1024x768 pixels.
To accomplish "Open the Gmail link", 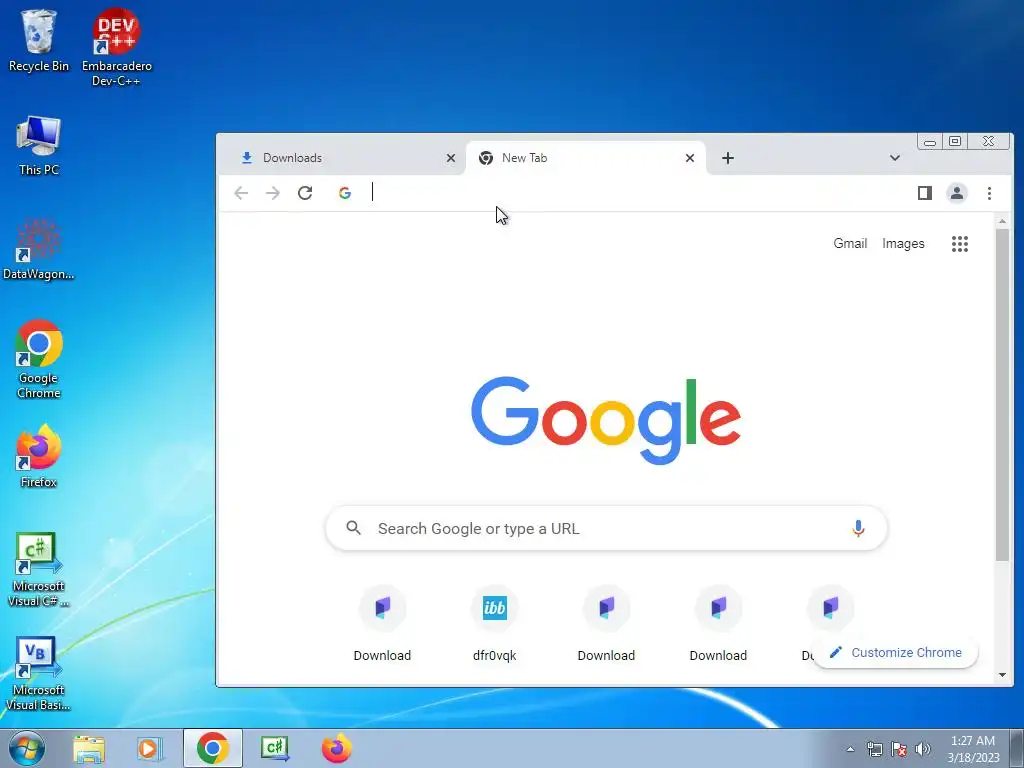I will point(850,244).
